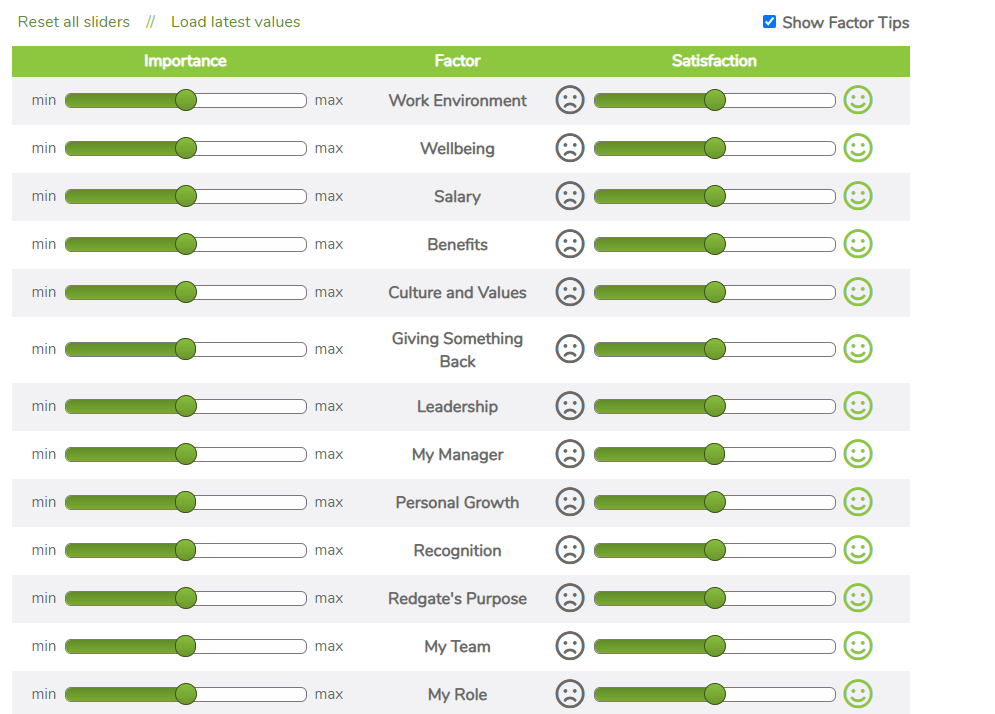Click the sad face icon for Work Environment
Screen dimensions: 995x714
pyautogui.click(x=569, y=100)
